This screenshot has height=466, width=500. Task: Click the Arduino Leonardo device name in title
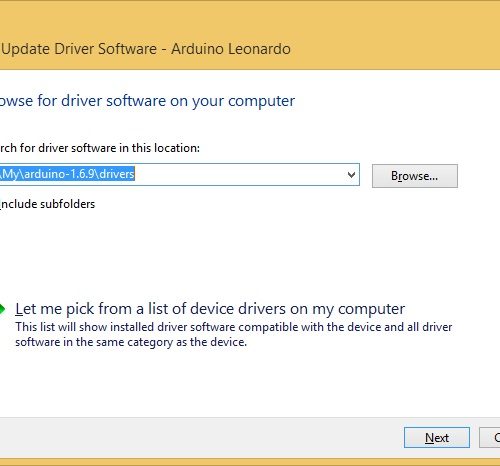click(x=231, y=49)
